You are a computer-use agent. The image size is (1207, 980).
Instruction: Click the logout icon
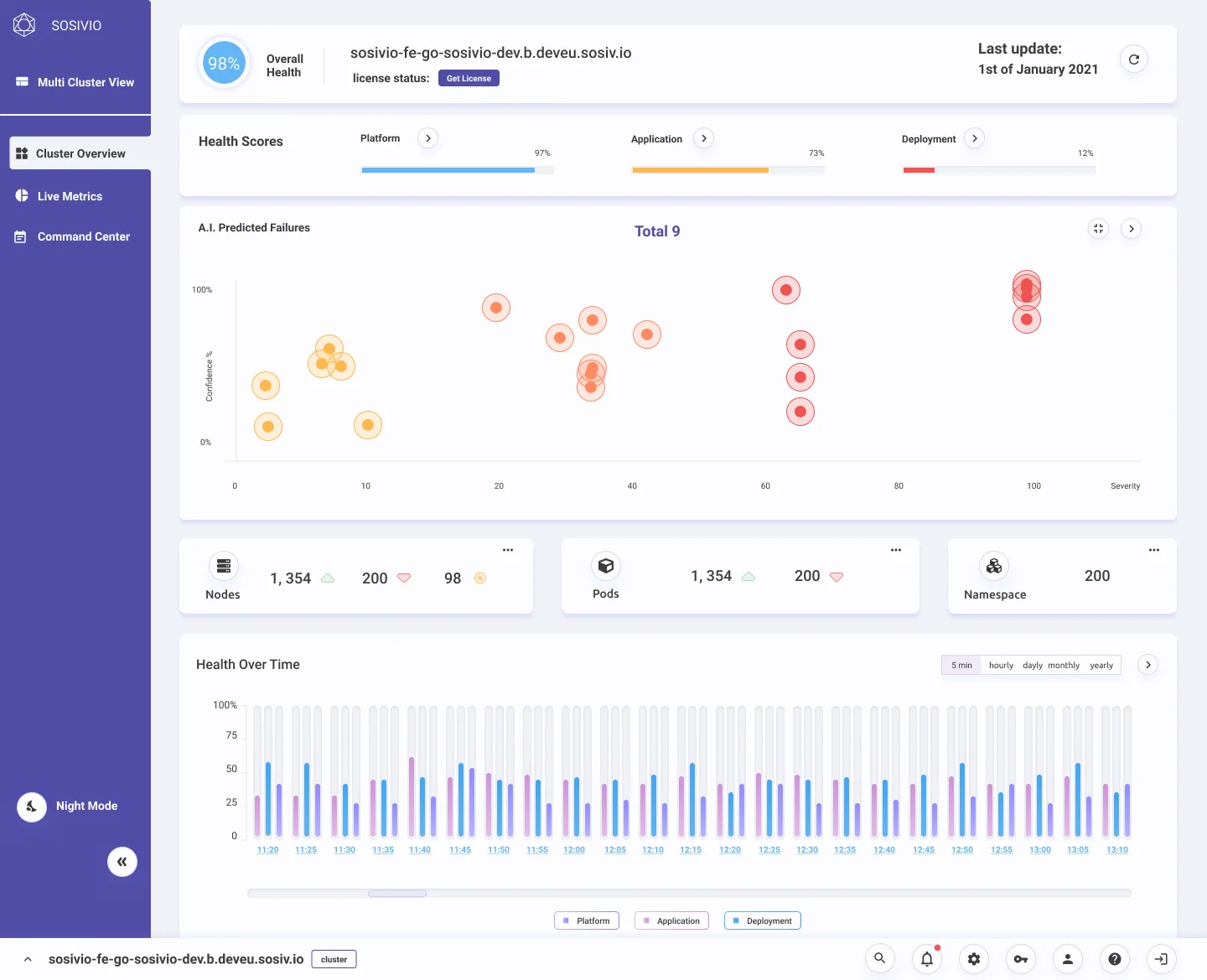(x=1162, y=959)
